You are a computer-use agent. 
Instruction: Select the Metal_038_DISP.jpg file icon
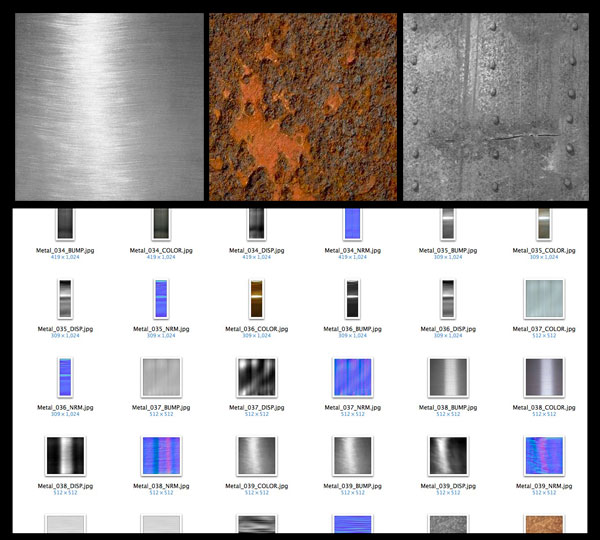click(x=63, y=455)
